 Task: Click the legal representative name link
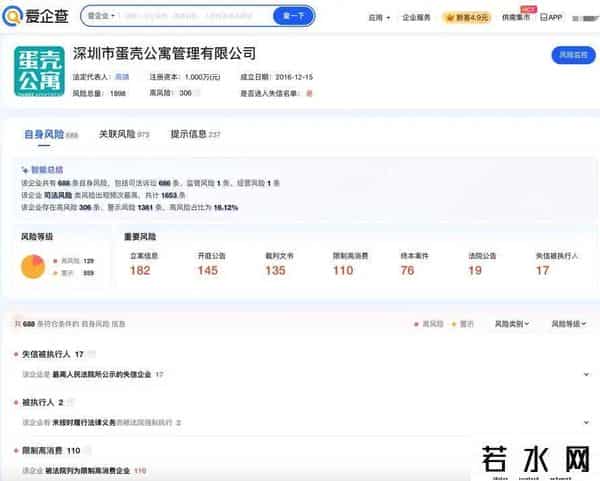(122, 77)
